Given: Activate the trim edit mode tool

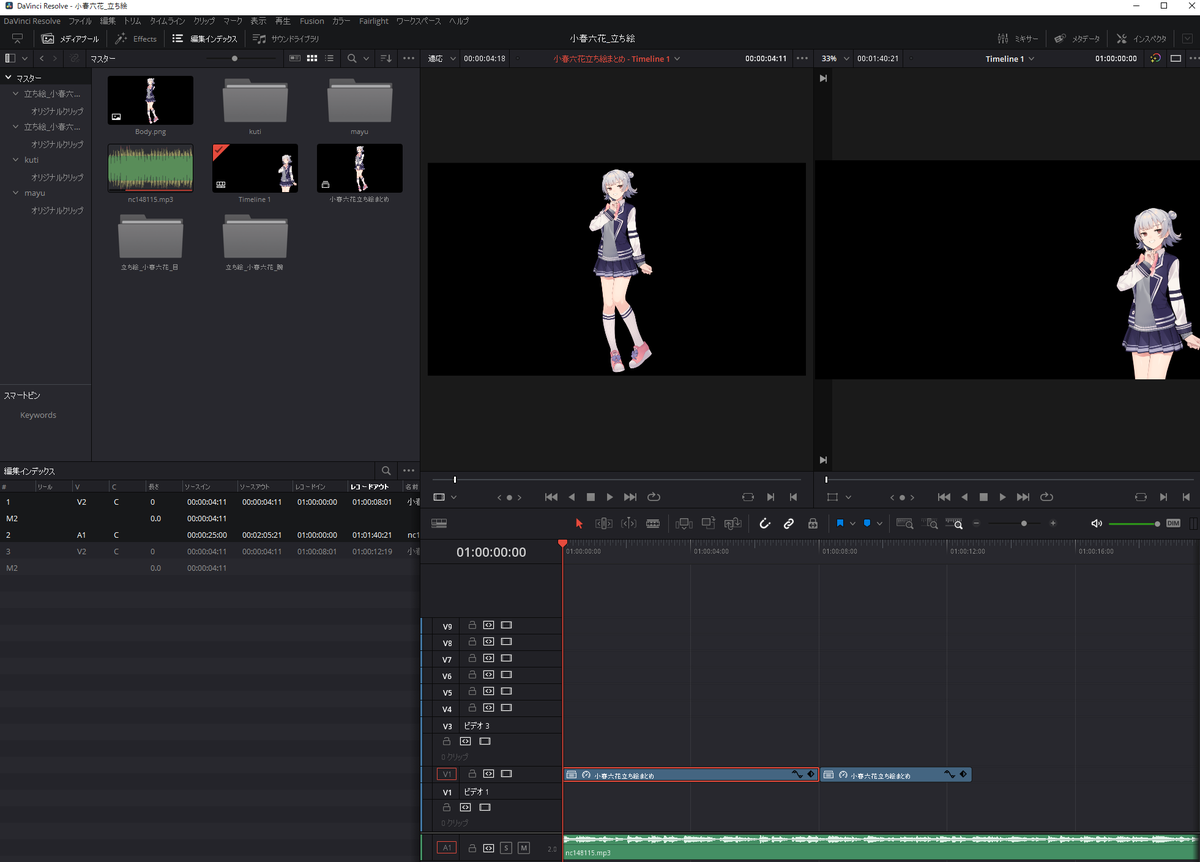Looking at the screenshot, I should point(604,523).
